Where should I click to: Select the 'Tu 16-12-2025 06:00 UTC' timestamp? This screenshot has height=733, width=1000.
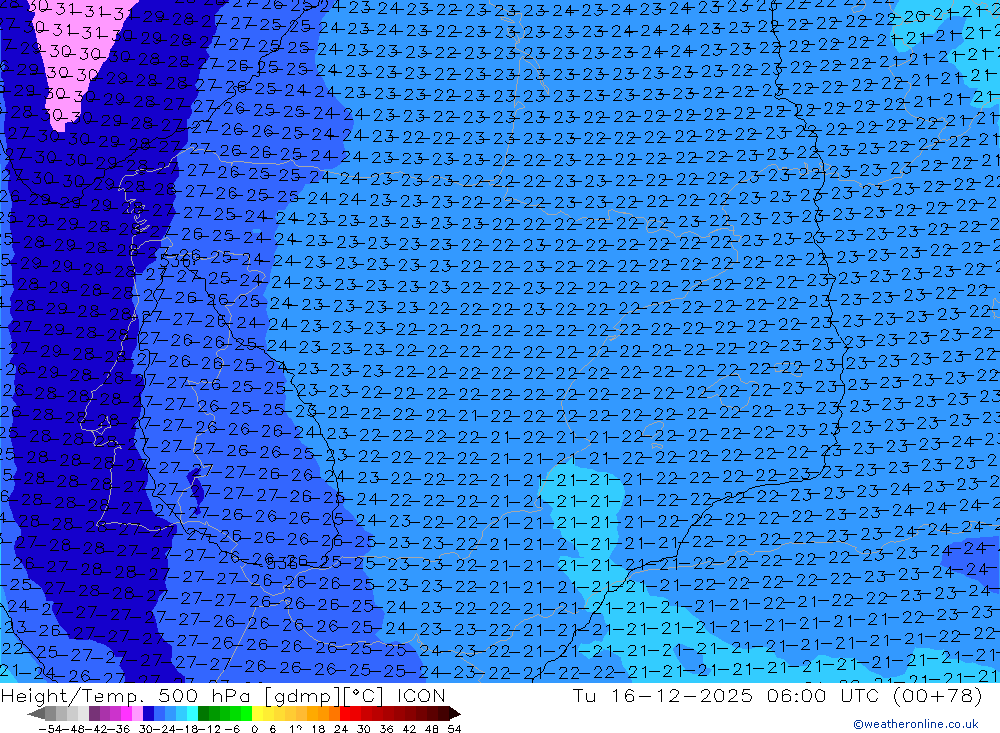click(724, 695)
